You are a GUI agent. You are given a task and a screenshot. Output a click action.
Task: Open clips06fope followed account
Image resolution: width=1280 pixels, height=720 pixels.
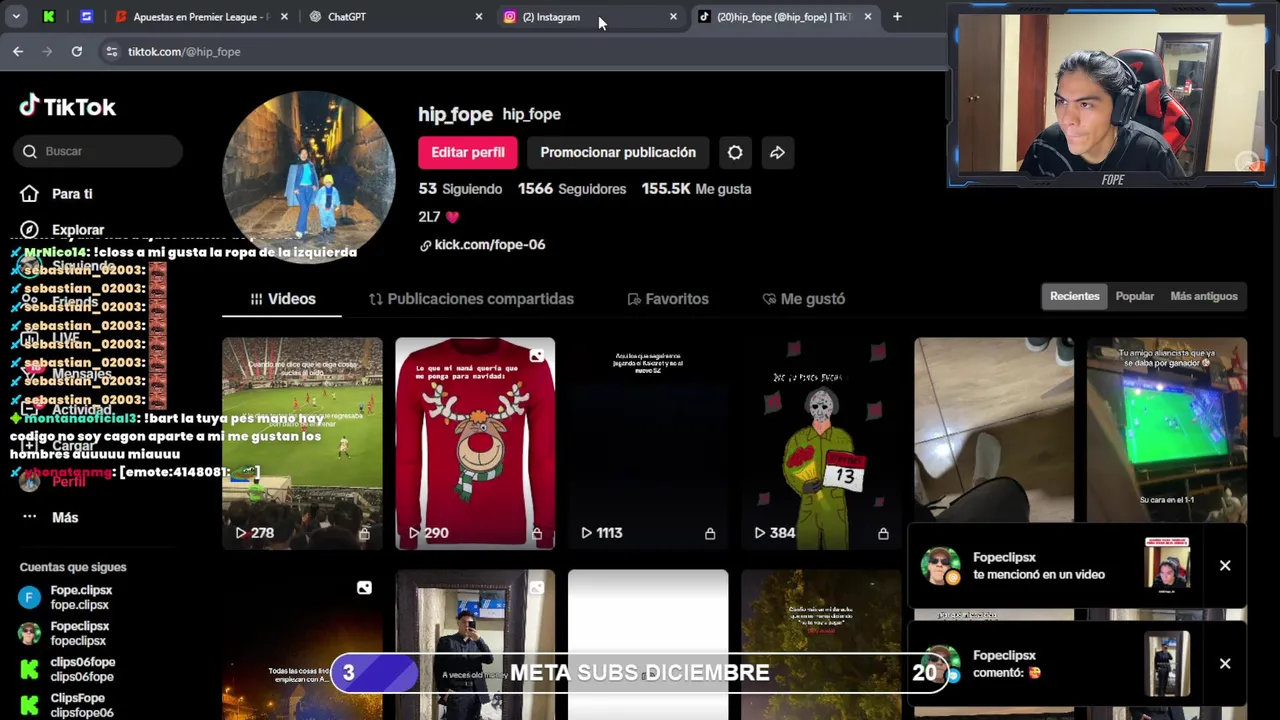(68, 669)
